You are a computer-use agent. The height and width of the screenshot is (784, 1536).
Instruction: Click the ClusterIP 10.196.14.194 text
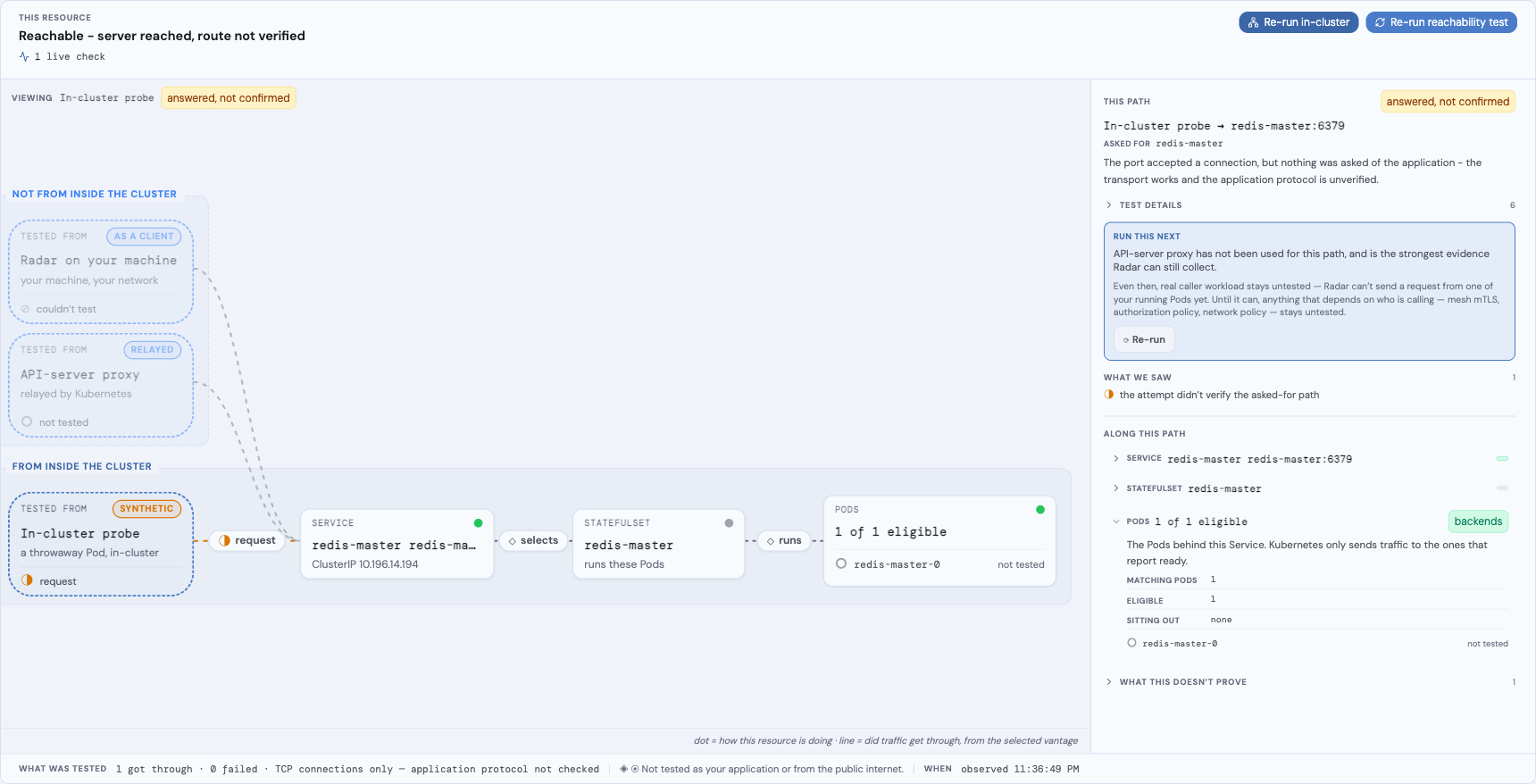(365, 564)
